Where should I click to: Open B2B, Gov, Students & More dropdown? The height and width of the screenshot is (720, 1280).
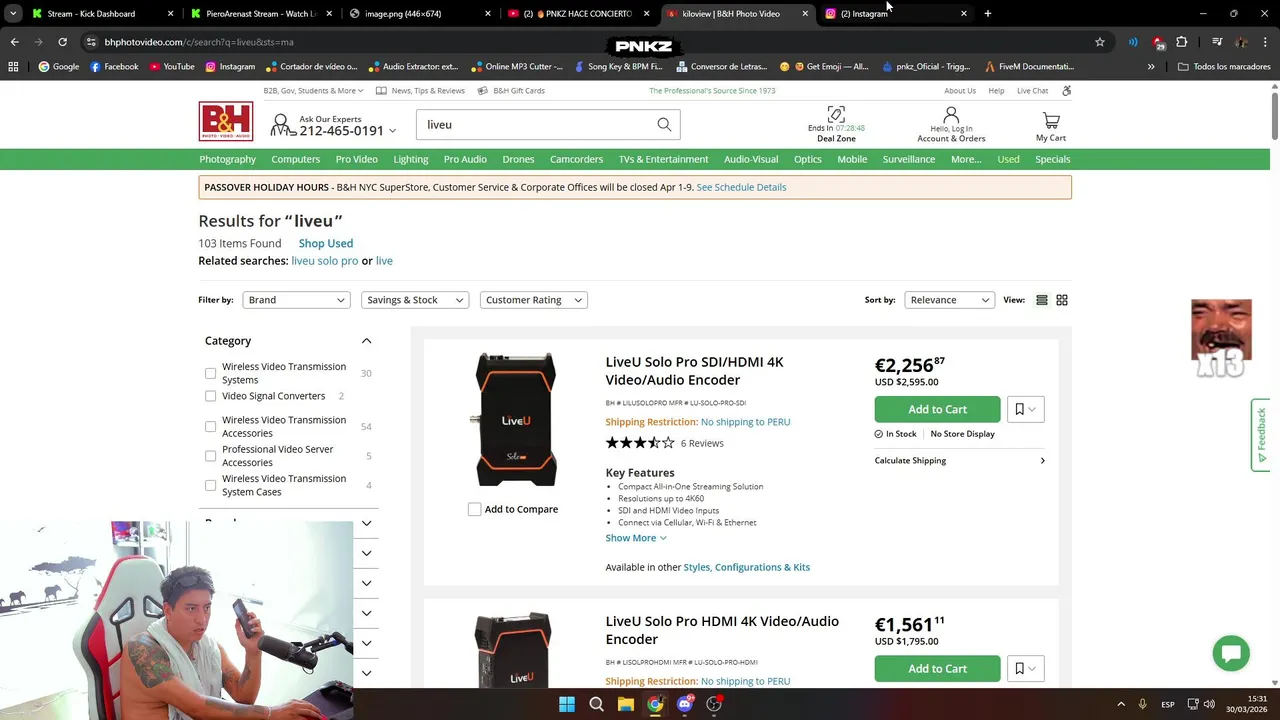tap(314, 91)
